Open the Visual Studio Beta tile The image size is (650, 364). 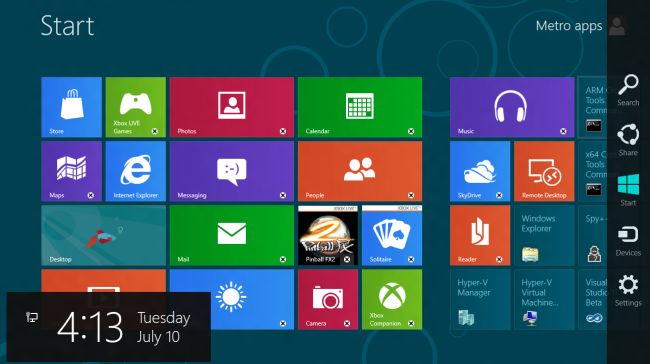click(593, 299)
